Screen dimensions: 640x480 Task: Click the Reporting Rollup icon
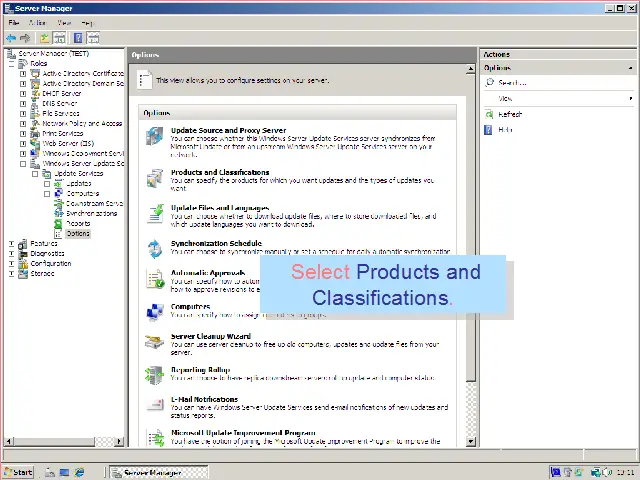pyautogui.click(x=155, y=375)
